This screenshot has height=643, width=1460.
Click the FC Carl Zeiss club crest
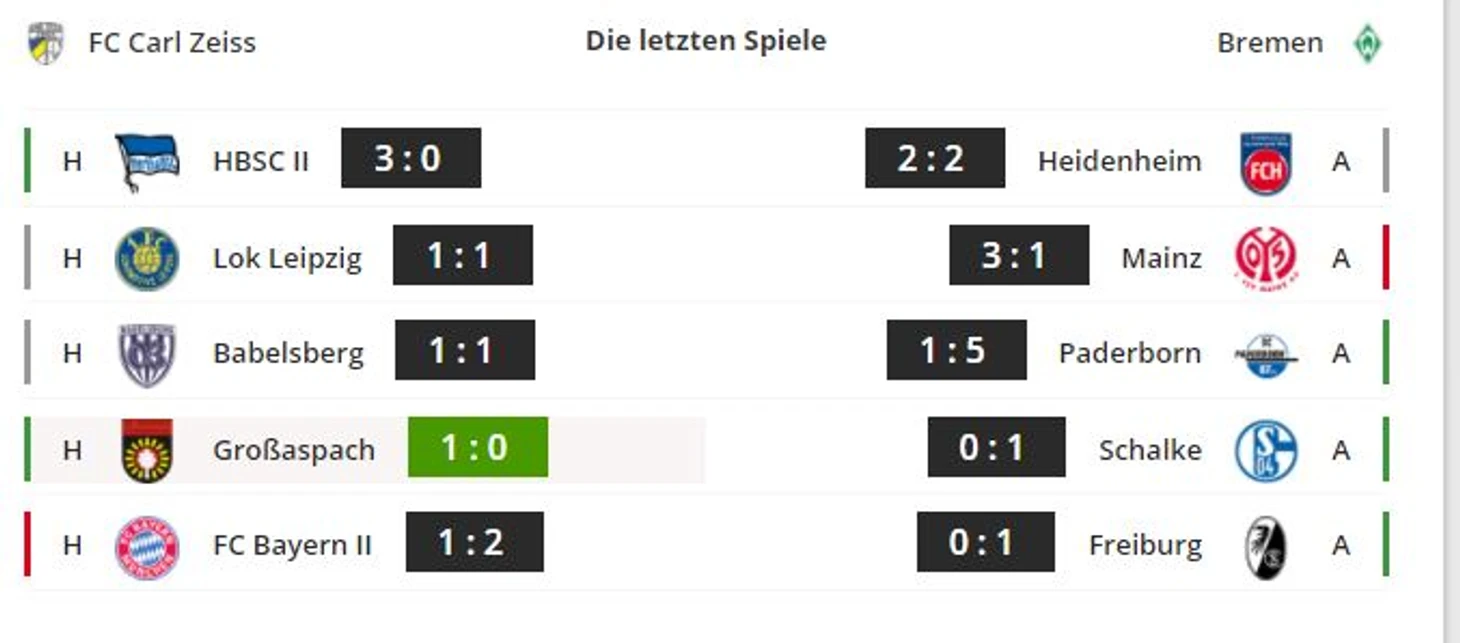point(45,43)
